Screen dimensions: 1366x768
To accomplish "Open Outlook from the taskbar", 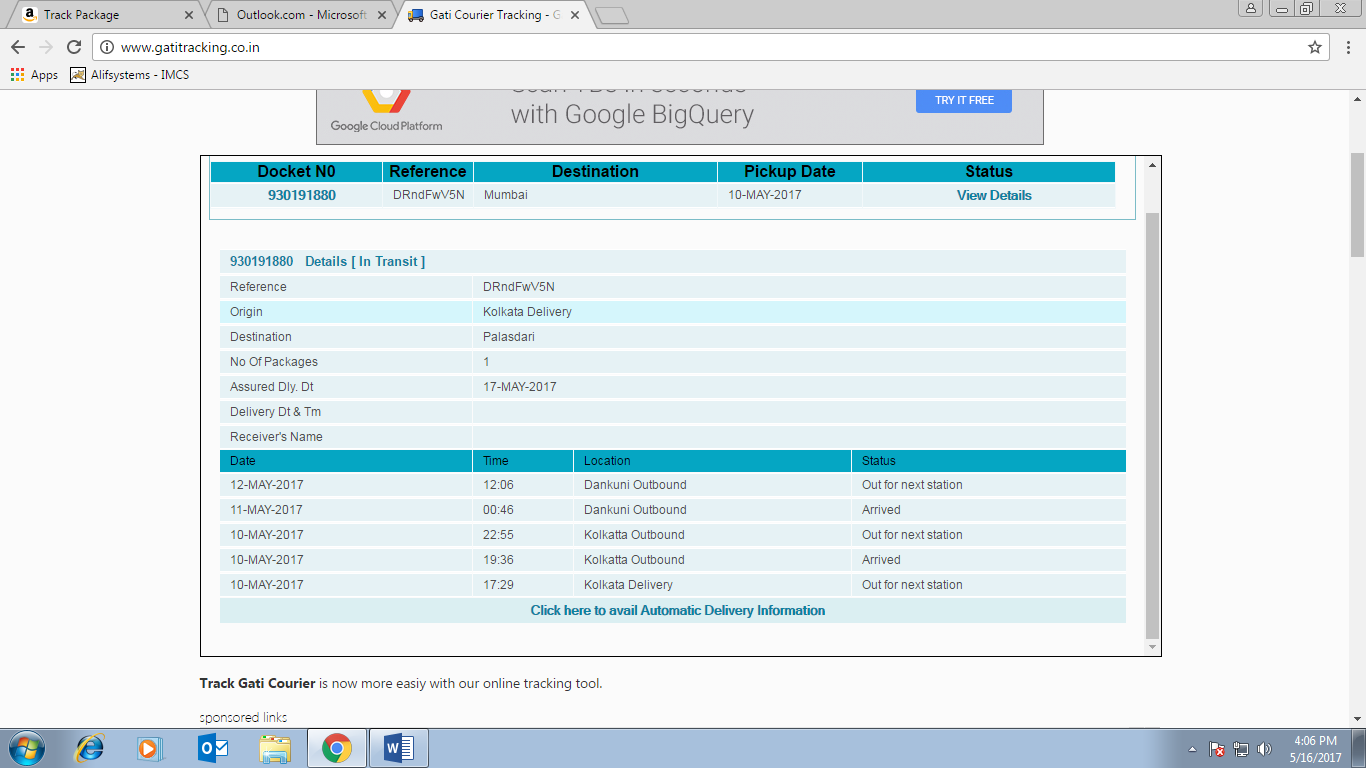I will (x=213, y=748).
